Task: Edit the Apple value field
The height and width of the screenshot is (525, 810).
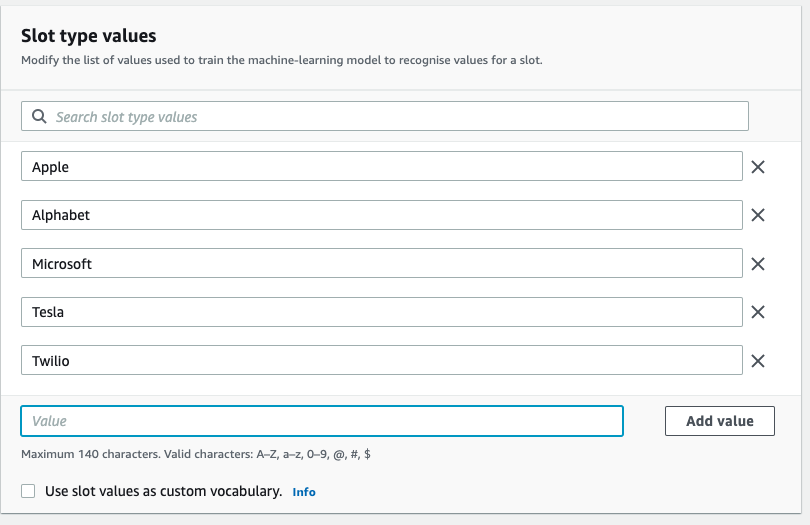Action: tap(382, 166)
